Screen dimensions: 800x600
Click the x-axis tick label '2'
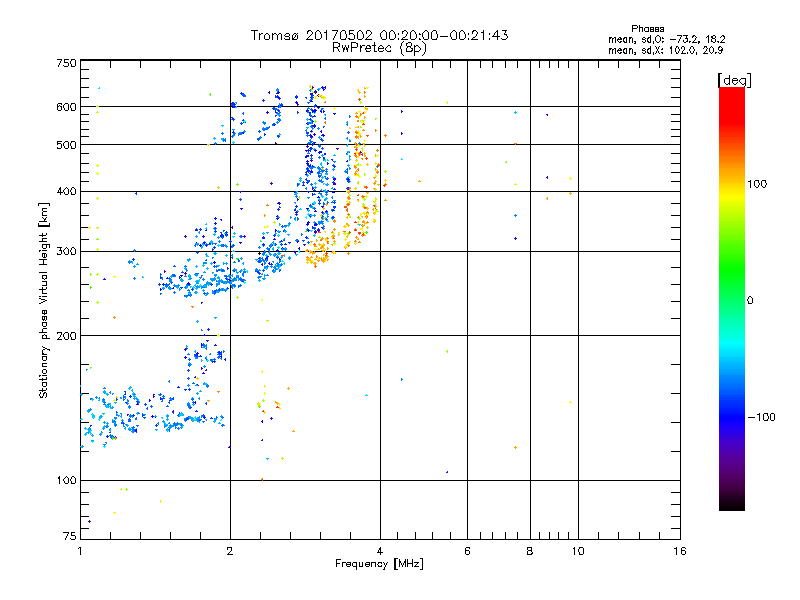(230, 551)
